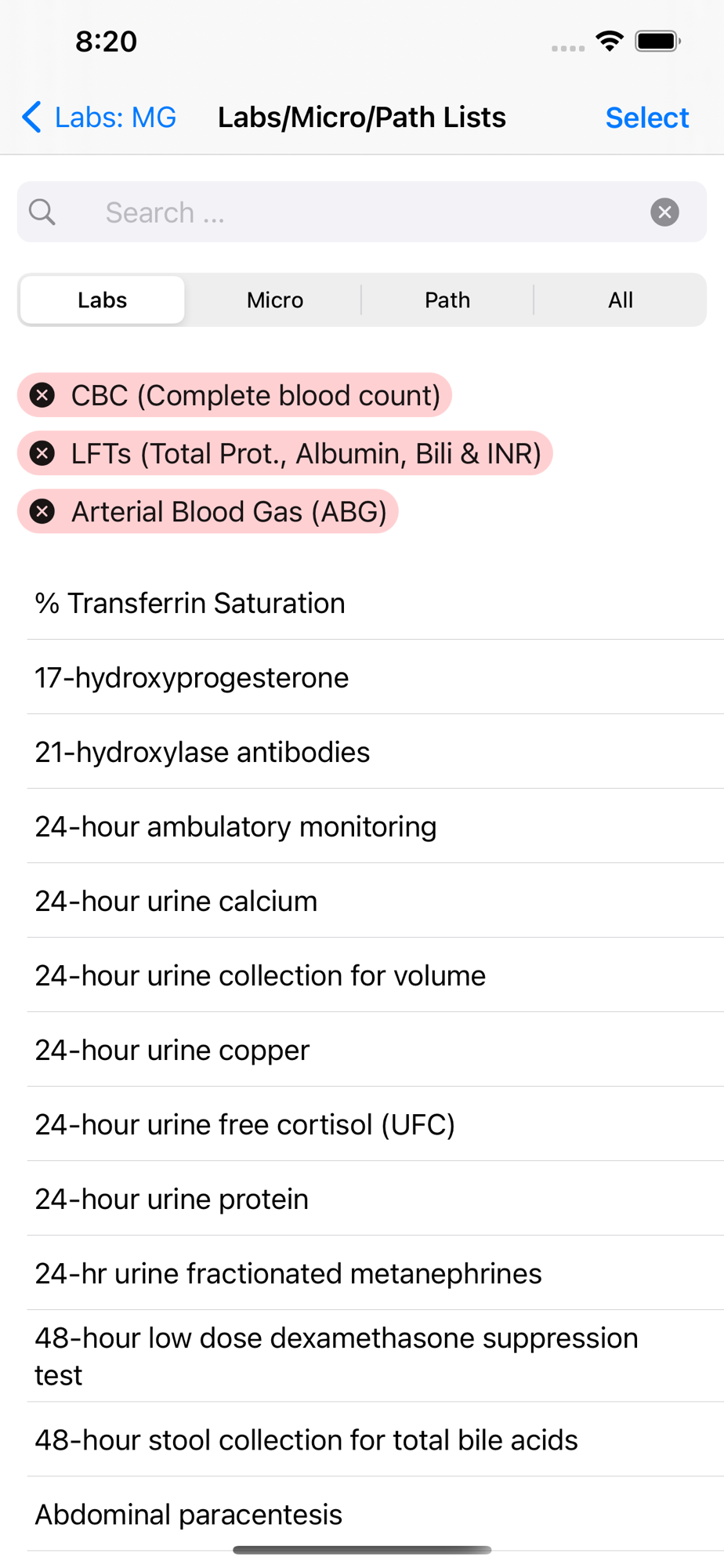Select 24-hour urine free cortisol (UFC)
The image size is (724, 1568).
point(244,1124)
